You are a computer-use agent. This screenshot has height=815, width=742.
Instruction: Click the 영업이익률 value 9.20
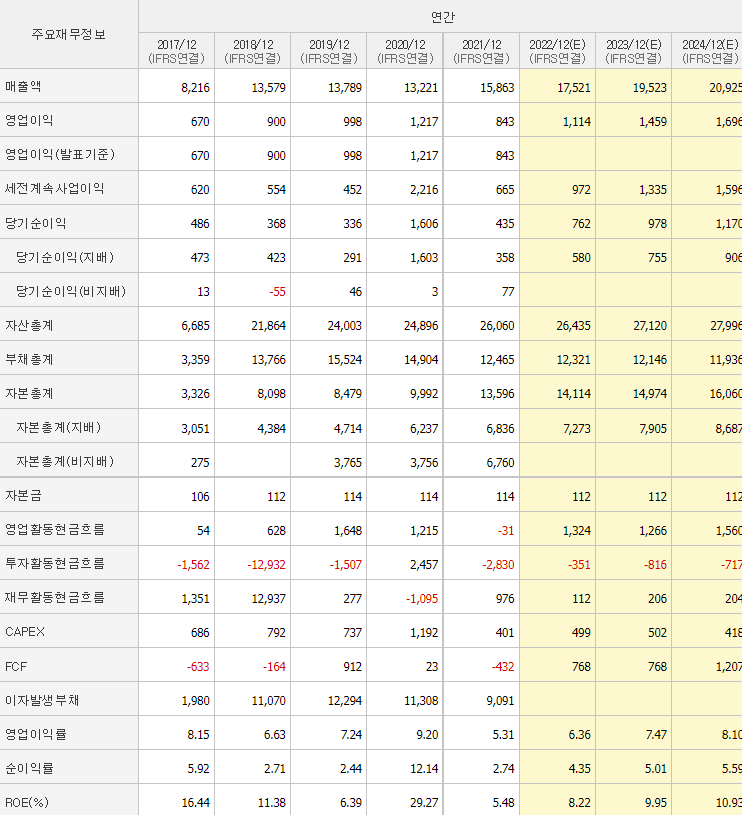coord(427,735)
